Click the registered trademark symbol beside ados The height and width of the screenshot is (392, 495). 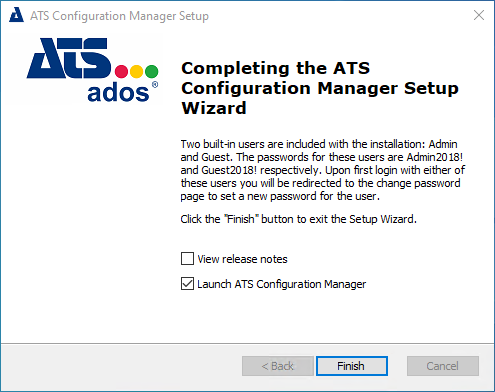pyautogui.click(x=155, y=85)
